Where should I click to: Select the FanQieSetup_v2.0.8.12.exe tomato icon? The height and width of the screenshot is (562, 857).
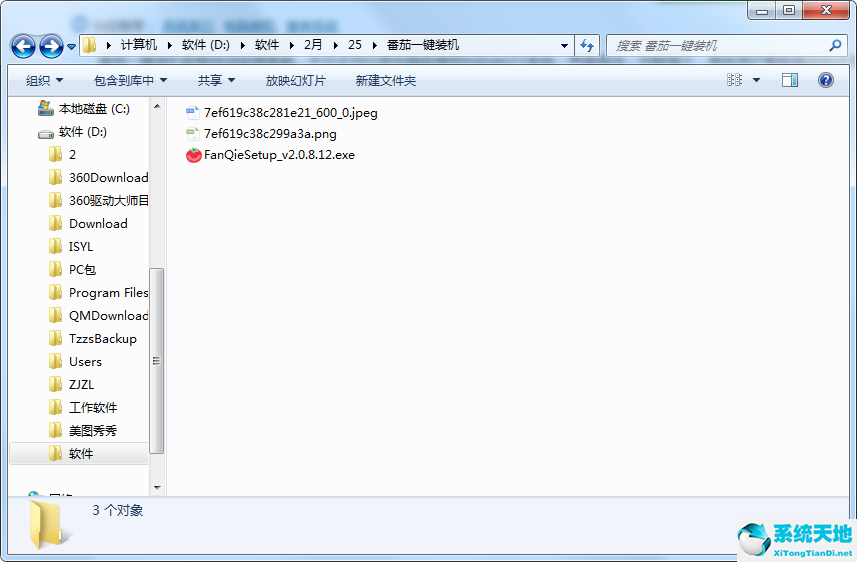[x=194, y=155]
